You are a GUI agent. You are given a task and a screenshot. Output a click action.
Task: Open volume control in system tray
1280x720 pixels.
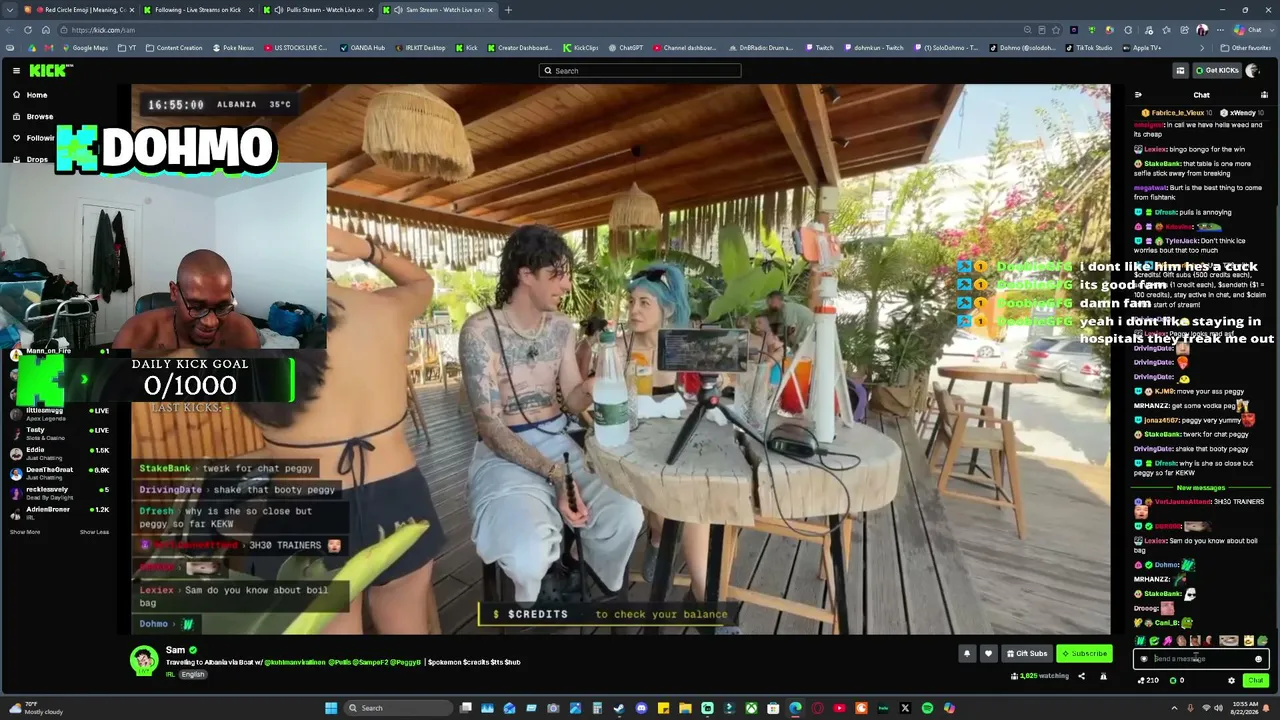[1220, 708]
